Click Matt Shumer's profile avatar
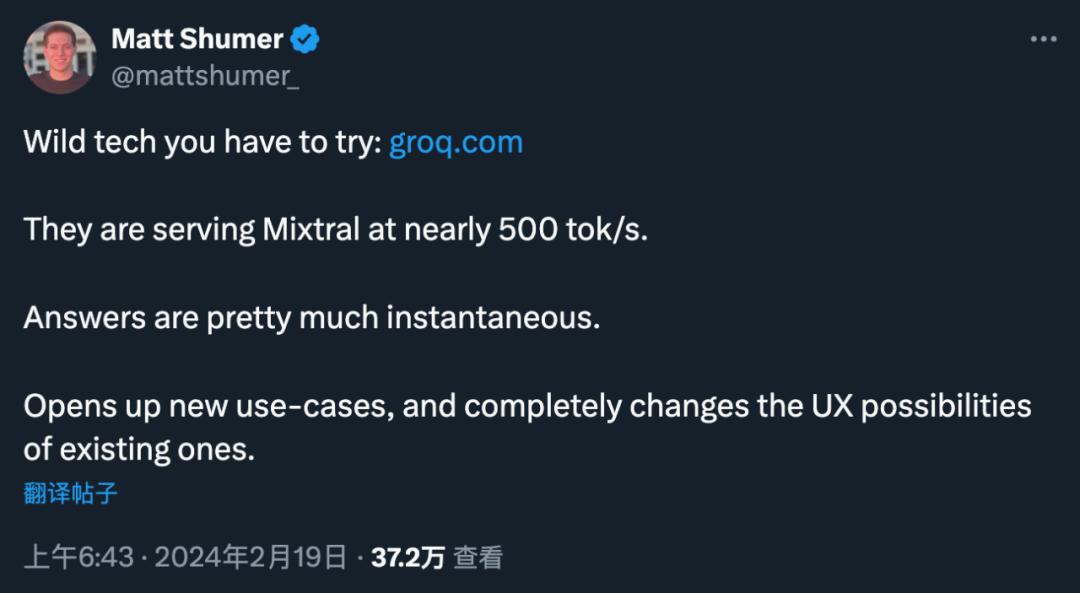 [x=59, y=58]
